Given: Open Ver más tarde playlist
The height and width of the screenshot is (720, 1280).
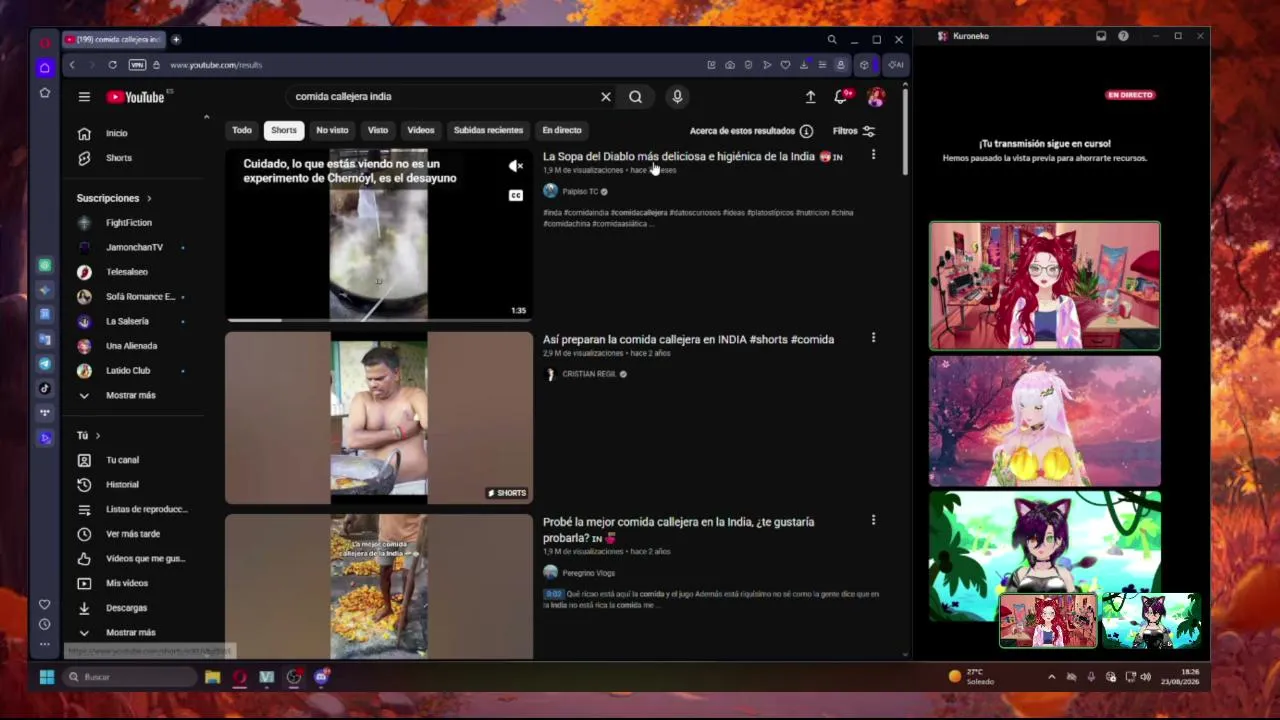Looking at the screenshot, I should click(x=134, y=534).
